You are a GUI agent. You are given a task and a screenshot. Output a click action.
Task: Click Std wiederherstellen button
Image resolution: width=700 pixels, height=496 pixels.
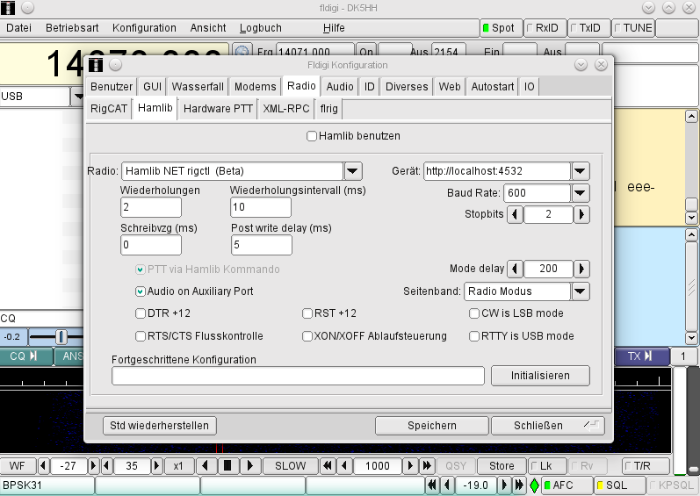(x=159, y=425)
